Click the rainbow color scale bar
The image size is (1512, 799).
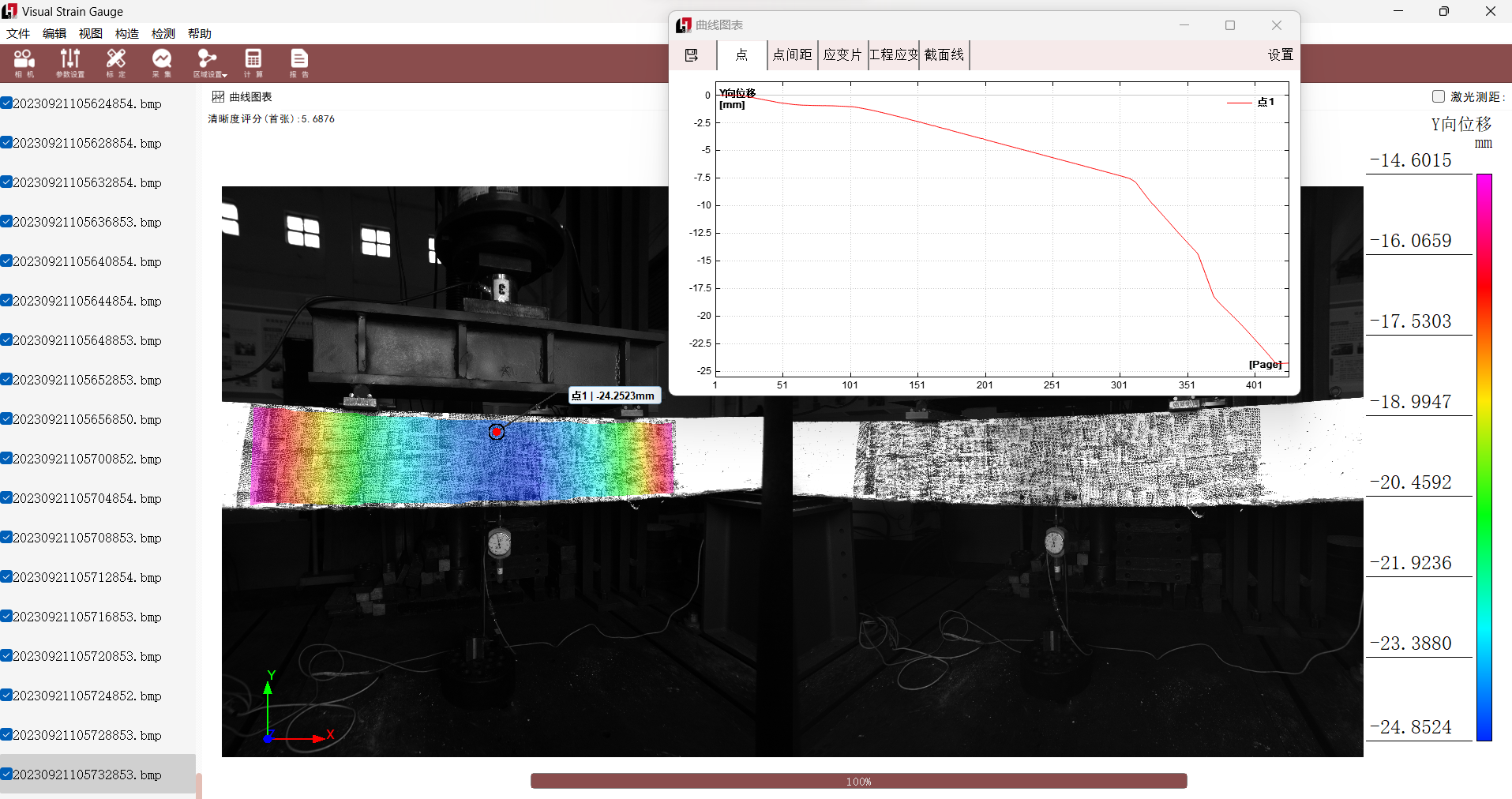(1484, 457)
